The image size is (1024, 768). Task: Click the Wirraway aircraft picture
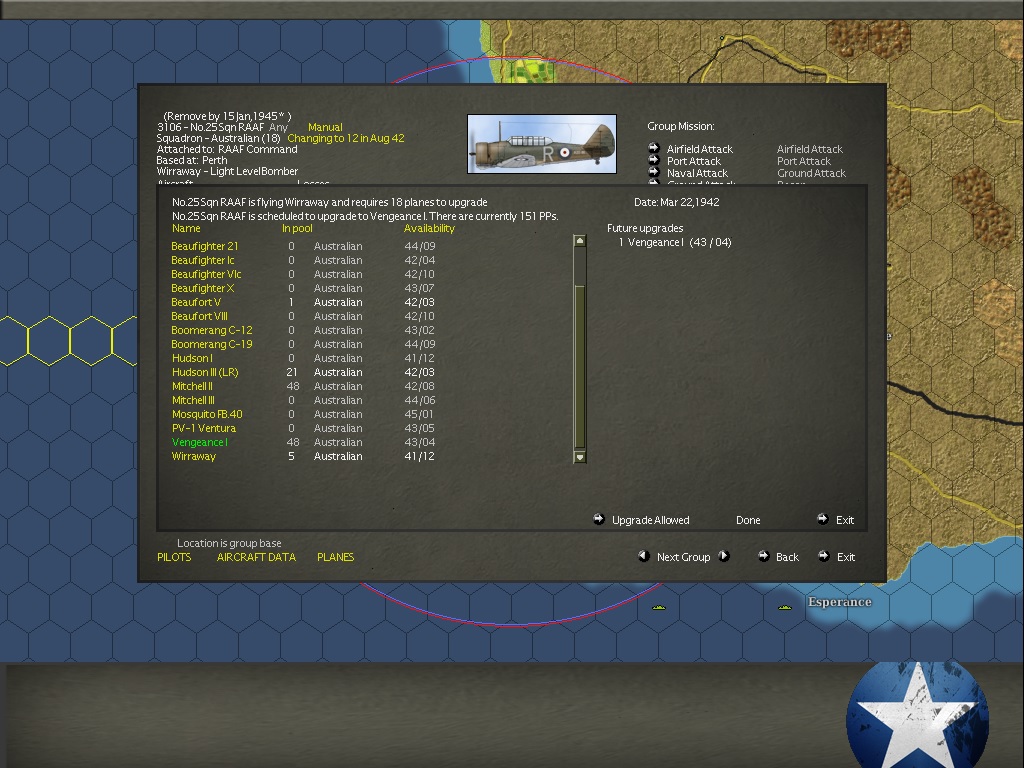point(542,144)
